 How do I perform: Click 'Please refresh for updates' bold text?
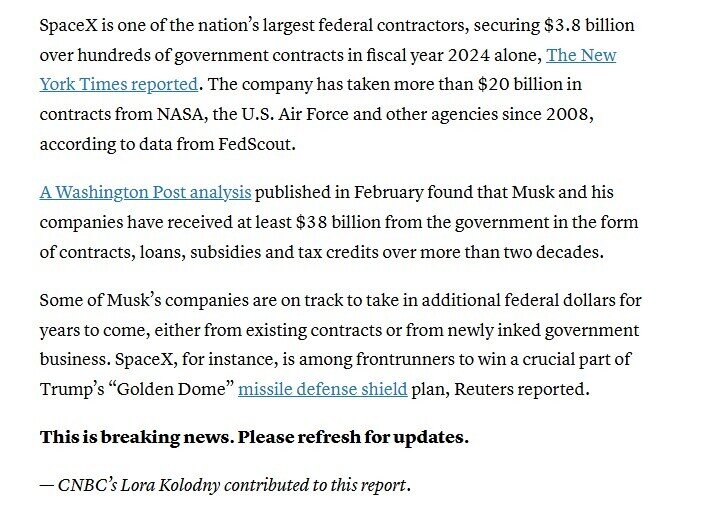click(x=353, y=437)
